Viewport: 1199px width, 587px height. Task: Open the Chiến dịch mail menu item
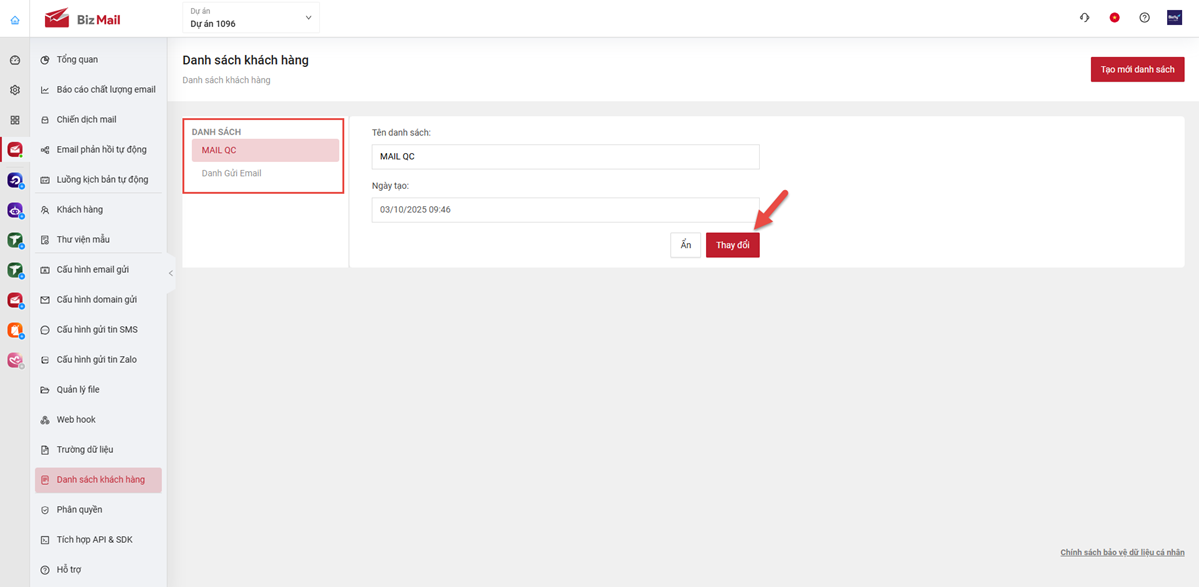(86, 120)
